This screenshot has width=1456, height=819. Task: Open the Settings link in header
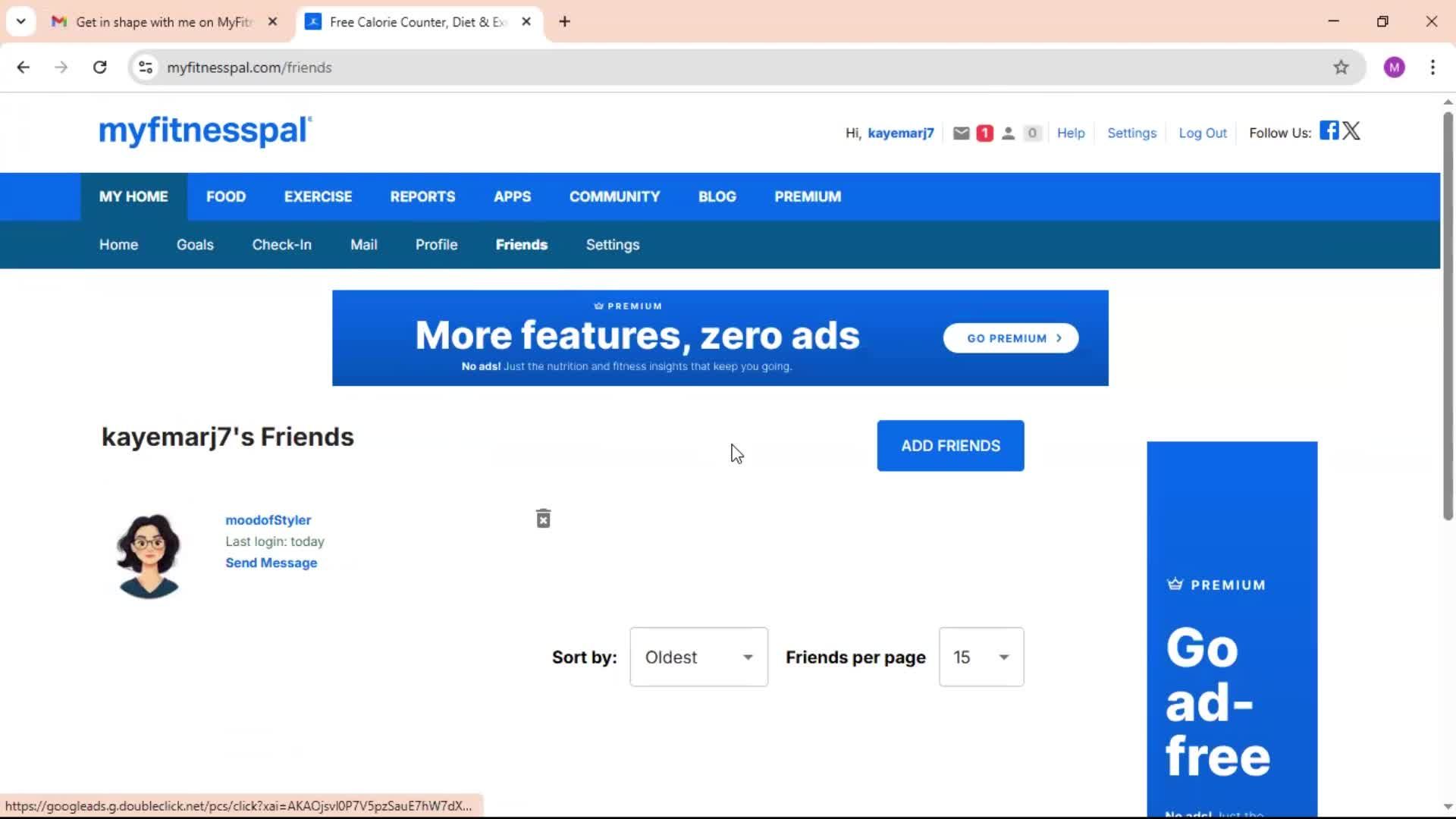tap(1131, 133)
